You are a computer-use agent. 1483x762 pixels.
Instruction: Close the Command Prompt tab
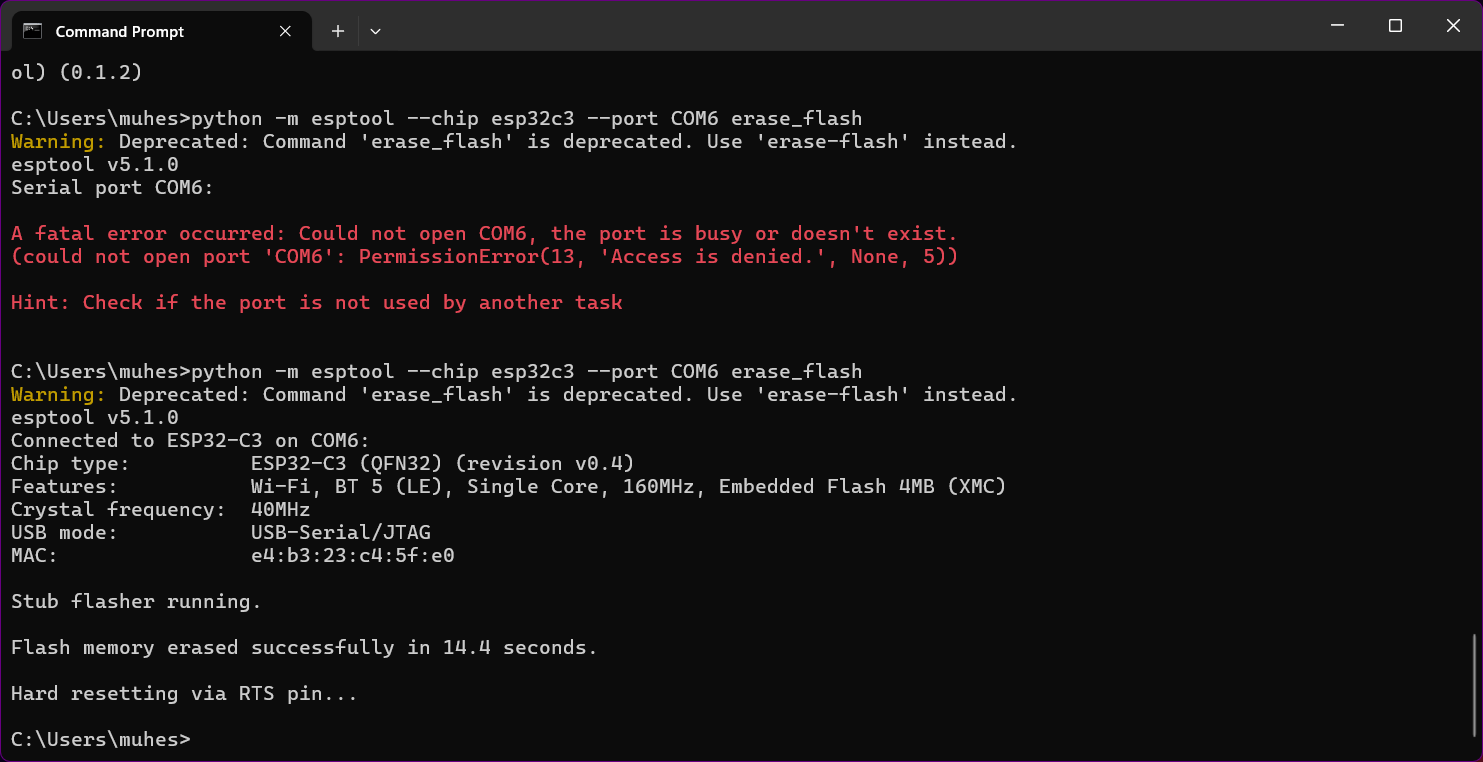(x=285, y=31)
